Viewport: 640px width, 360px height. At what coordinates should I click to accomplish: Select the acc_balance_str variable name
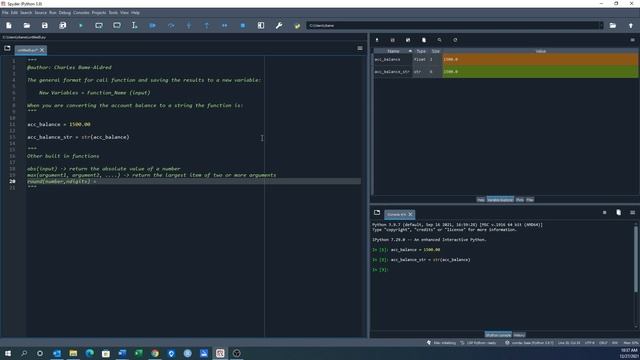coord(392,71)
